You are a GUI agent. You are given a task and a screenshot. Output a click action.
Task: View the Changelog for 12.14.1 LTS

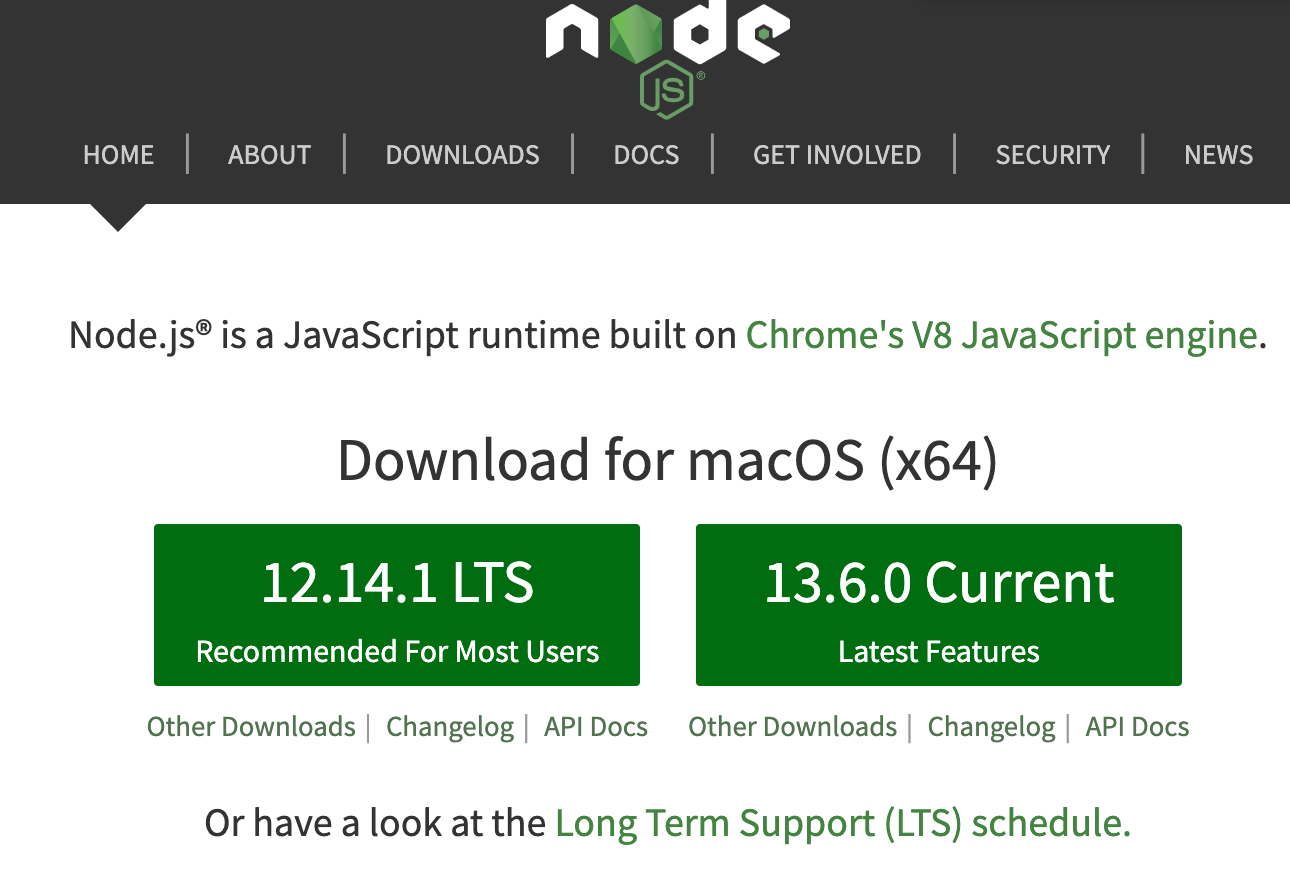[450, 727]
